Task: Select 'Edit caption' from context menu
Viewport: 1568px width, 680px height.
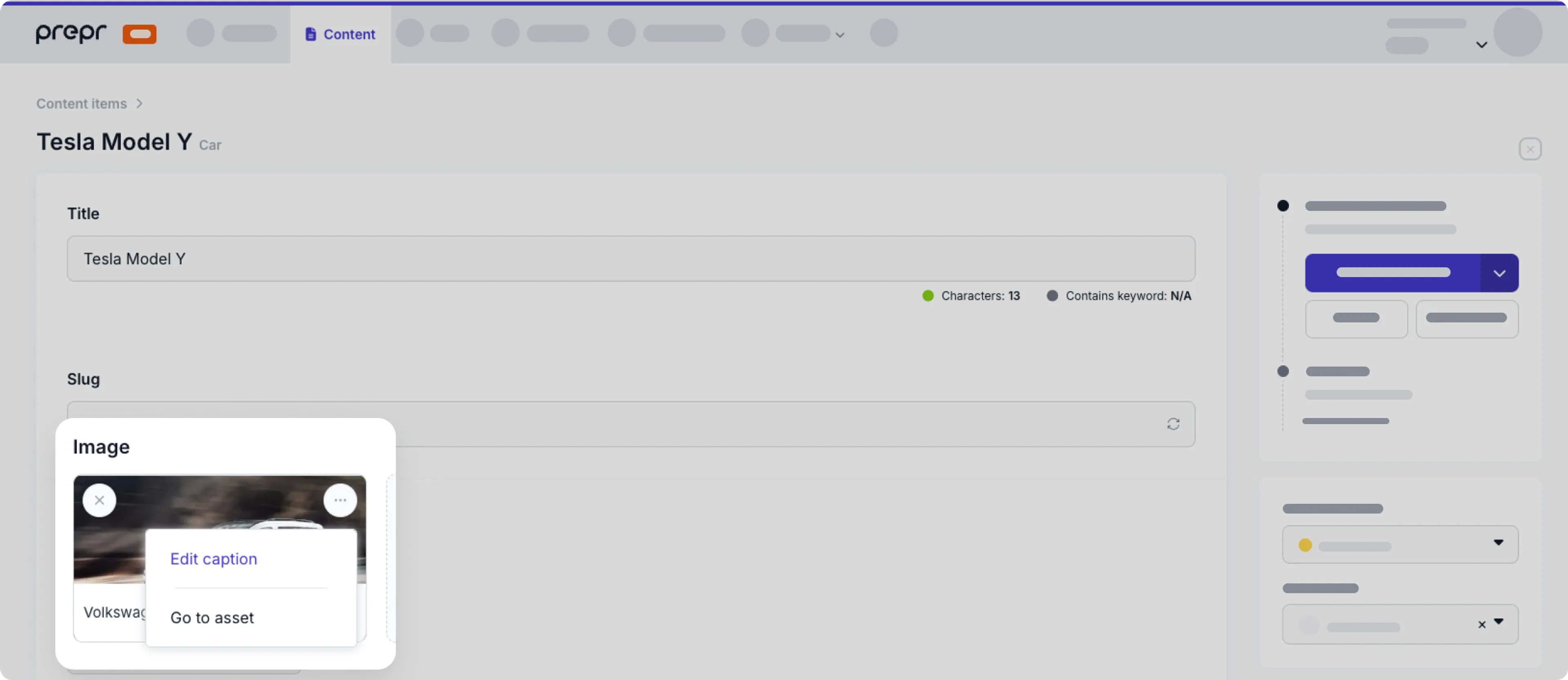Action: pyautogui.click(x=213, y=558)
